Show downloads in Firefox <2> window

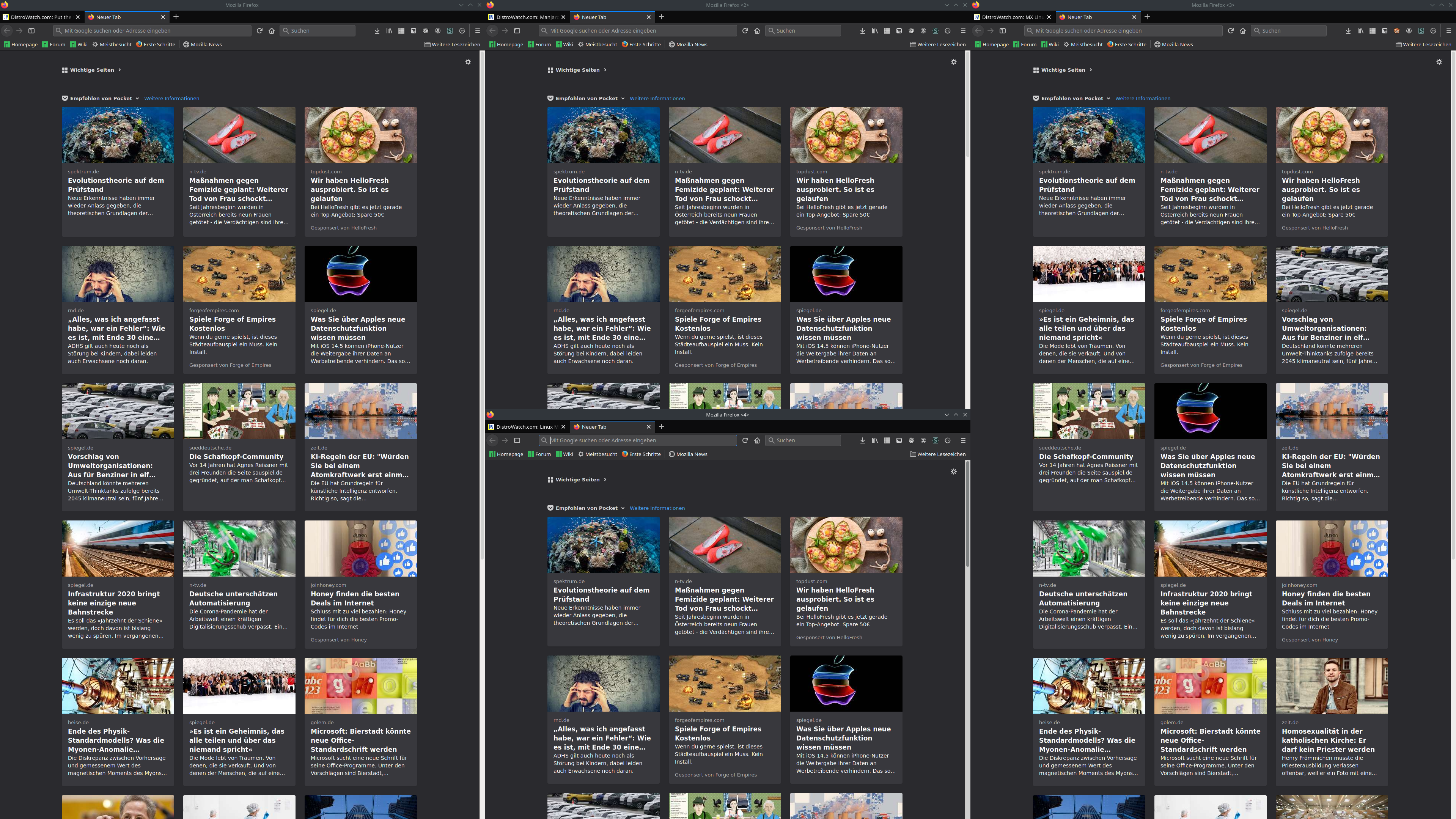(863, 30)
